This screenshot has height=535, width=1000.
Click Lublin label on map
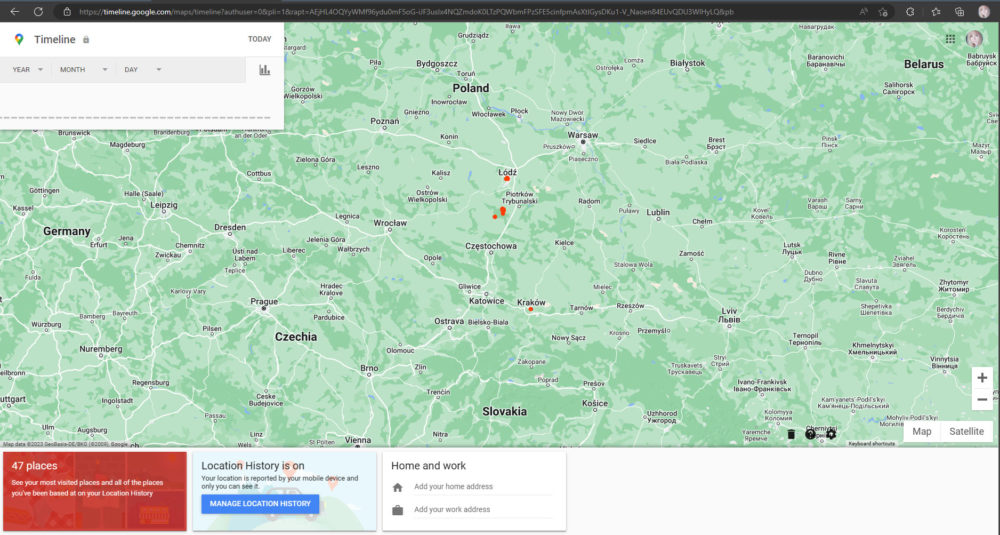(x=658, y=212)
